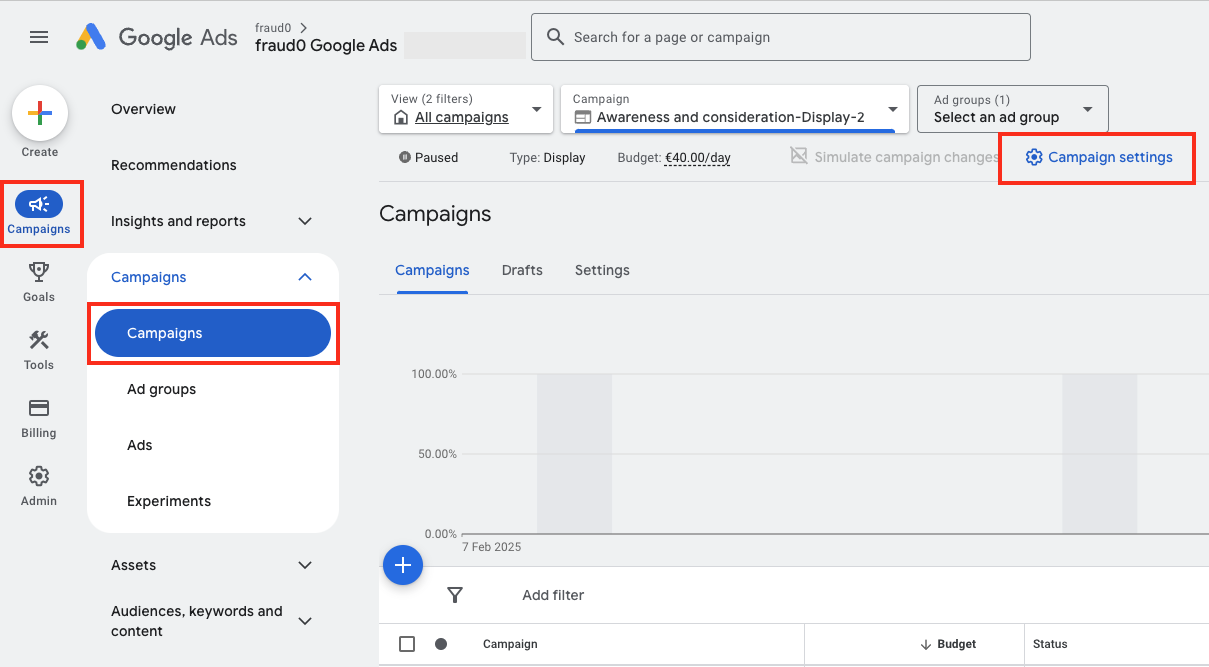
Task: Click the €40.00/day budget value
Action: point(697,157)
